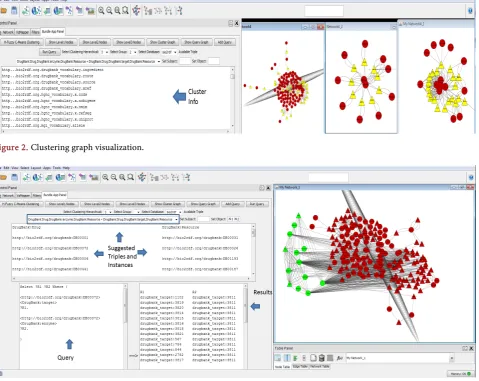The width and height of the screenshot is (479, 381).
Task: Click Run Query button in top window
Action: click(x=50, y=52)
